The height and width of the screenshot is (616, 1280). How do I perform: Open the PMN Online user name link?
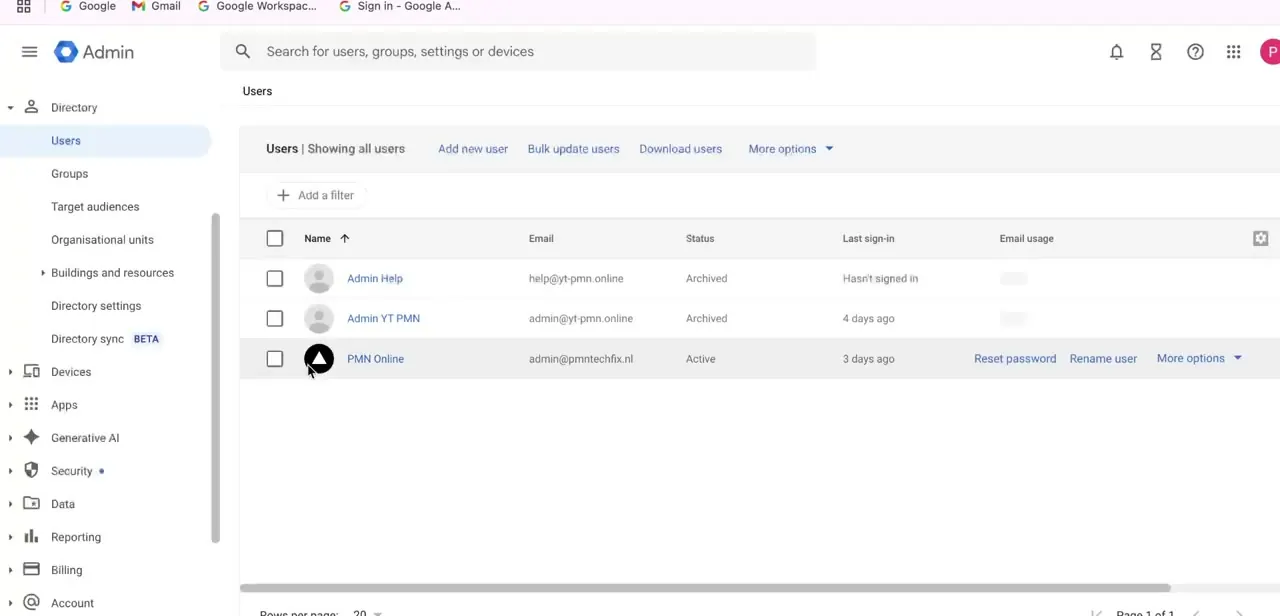coord(375,358)
